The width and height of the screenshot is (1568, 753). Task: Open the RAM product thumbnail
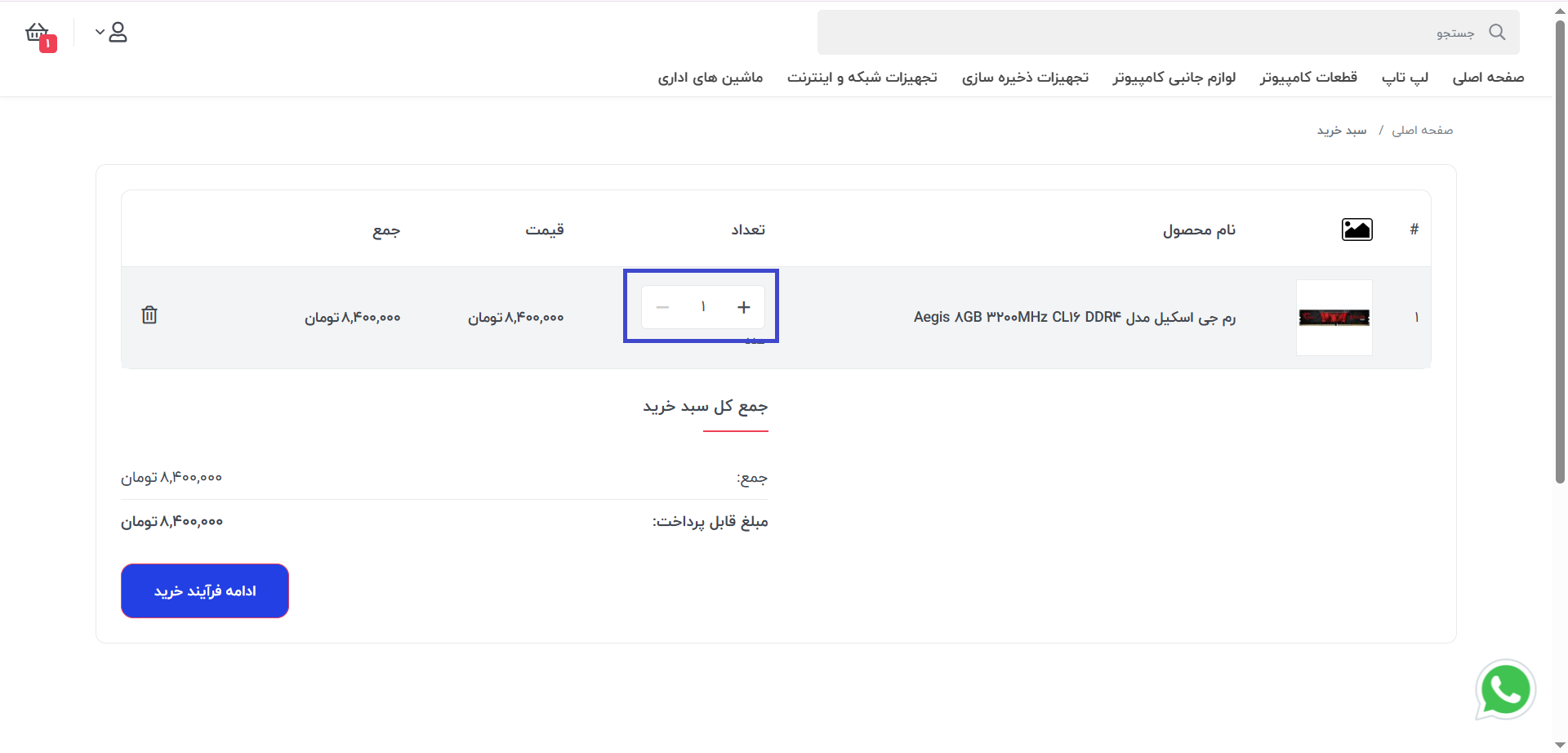click(x=1334, y=318)
